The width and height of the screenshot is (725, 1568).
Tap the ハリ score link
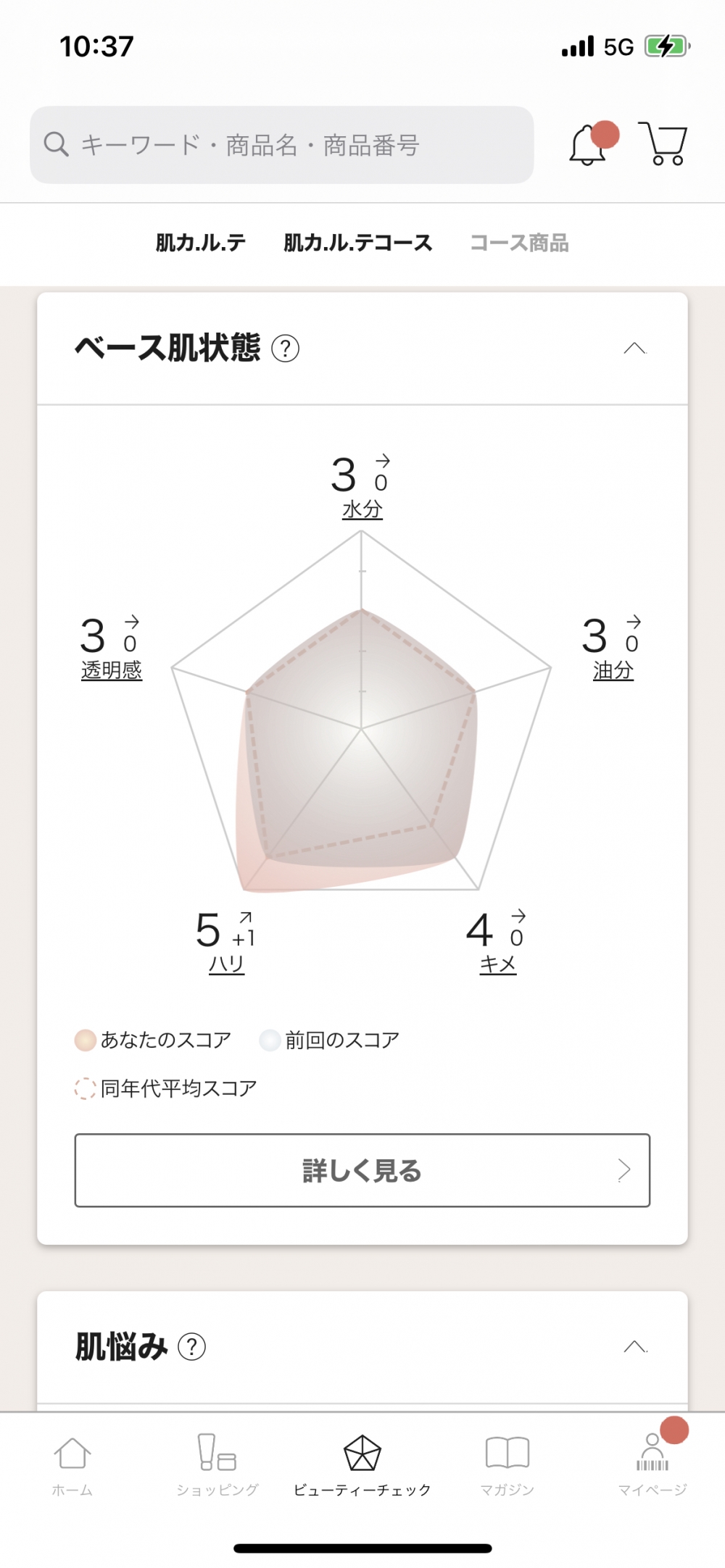[x=226, y=964]
